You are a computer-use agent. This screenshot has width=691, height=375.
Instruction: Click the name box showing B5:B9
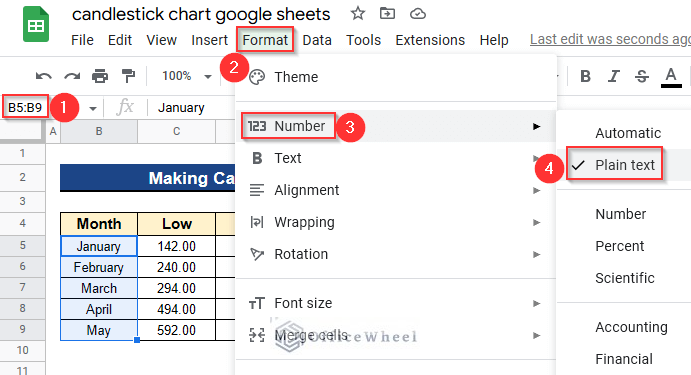coord(25,107)
